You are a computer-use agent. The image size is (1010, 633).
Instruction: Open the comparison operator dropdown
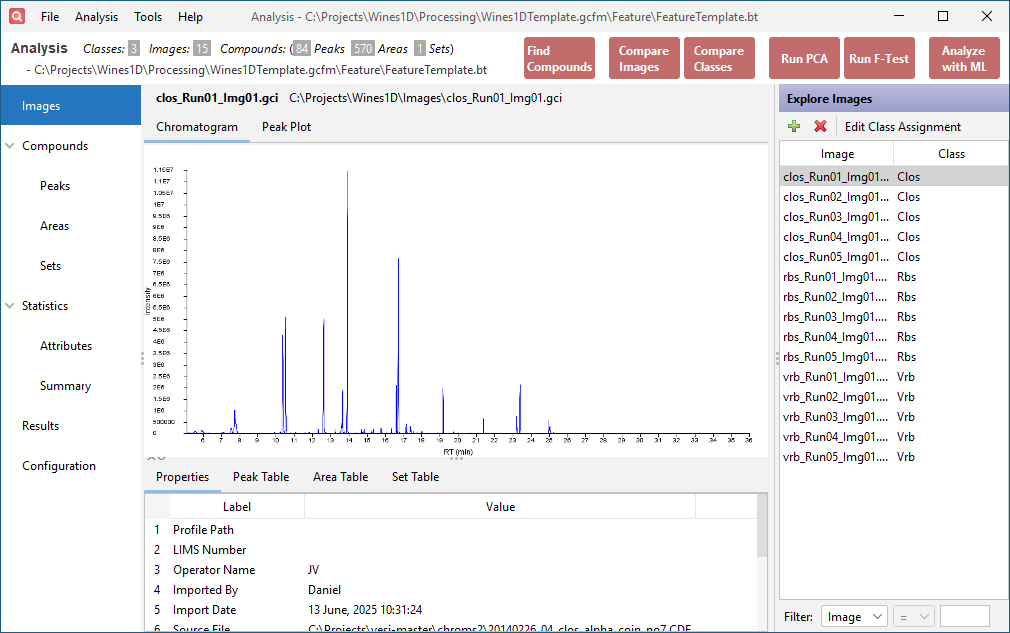[913, 616]
